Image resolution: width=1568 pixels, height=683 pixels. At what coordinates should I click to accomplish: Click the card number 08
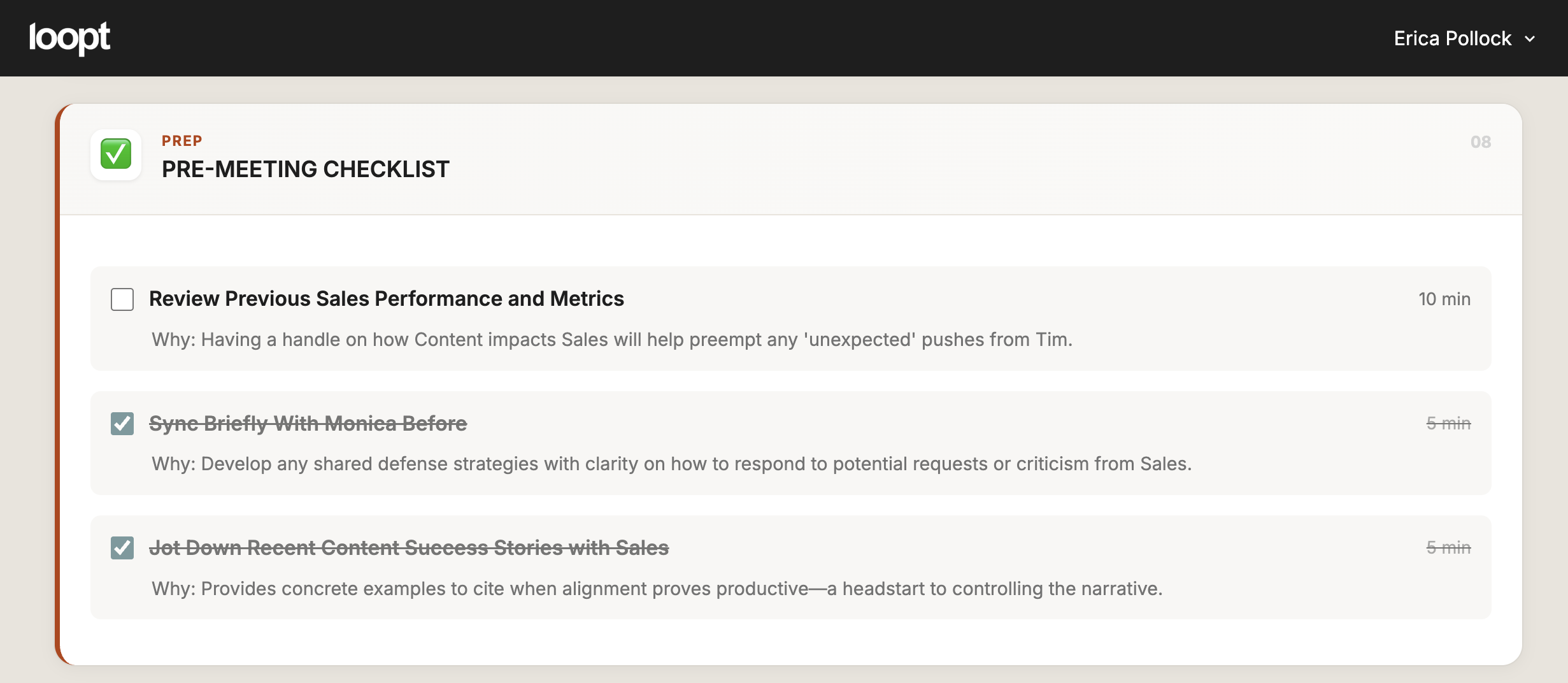[x=1480, y=142]
